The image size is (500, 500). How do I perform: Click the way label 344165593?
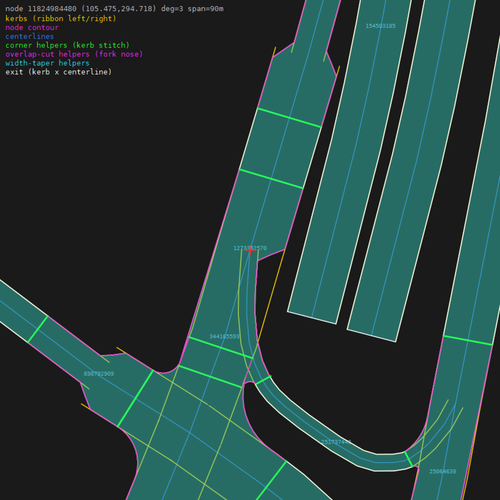pos(224,336)
